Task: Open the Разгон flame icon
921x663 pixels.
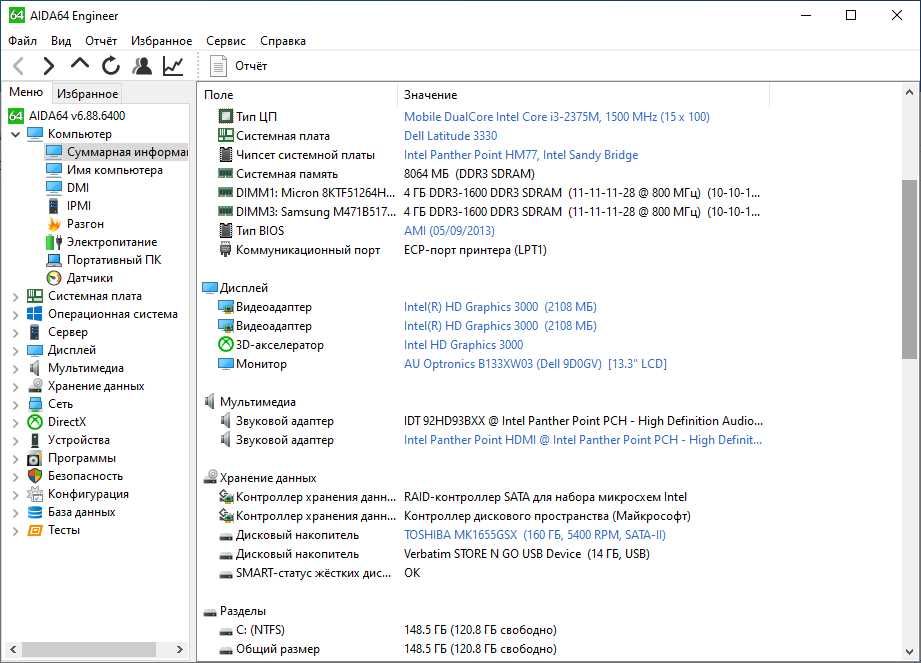Action: point(53,224)
